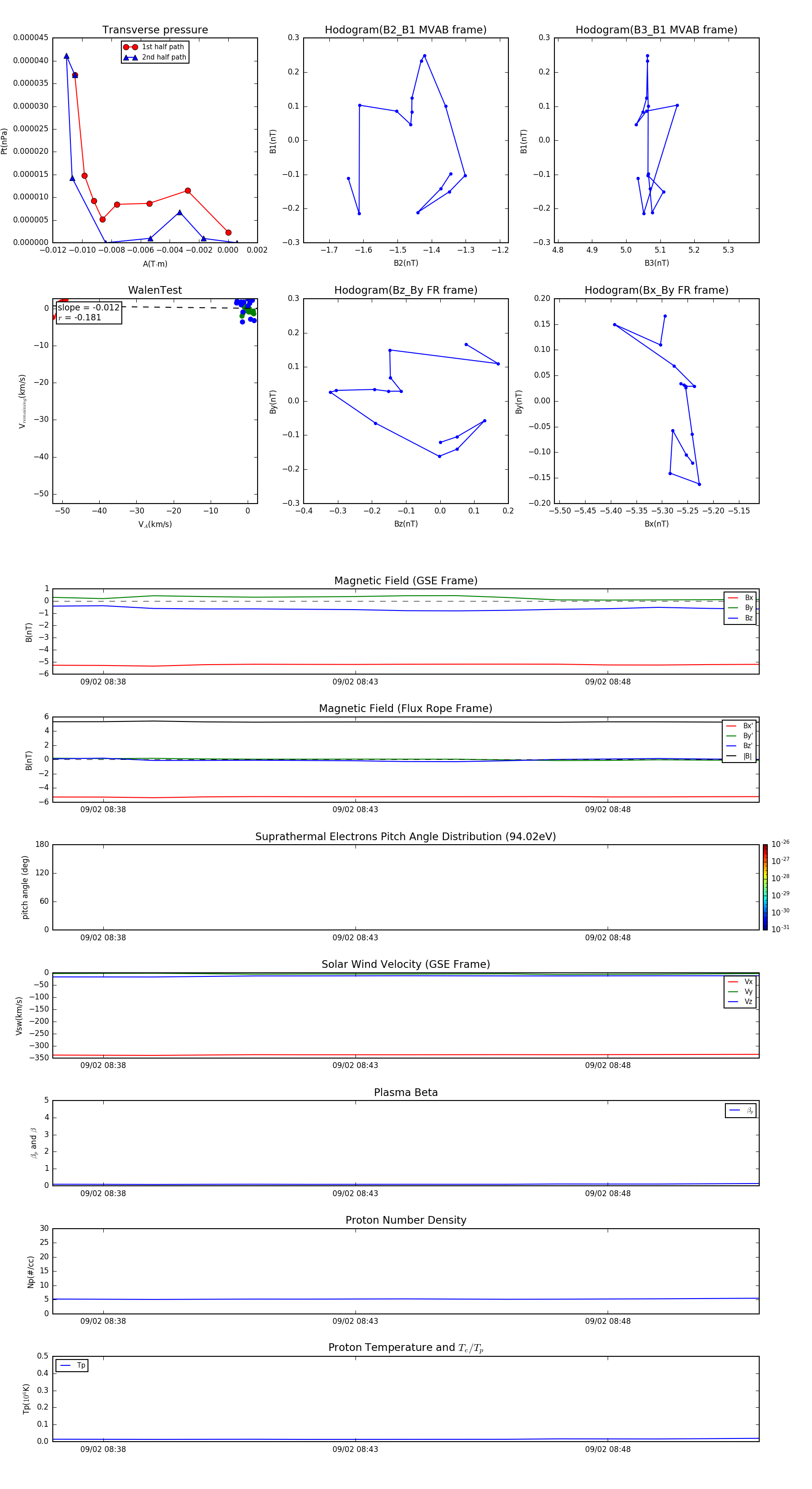This screenshot has width=812, height=1489.
Task: Click '09/02 08:43' under GSE magnetic field
Action: (x=355, y=682)
